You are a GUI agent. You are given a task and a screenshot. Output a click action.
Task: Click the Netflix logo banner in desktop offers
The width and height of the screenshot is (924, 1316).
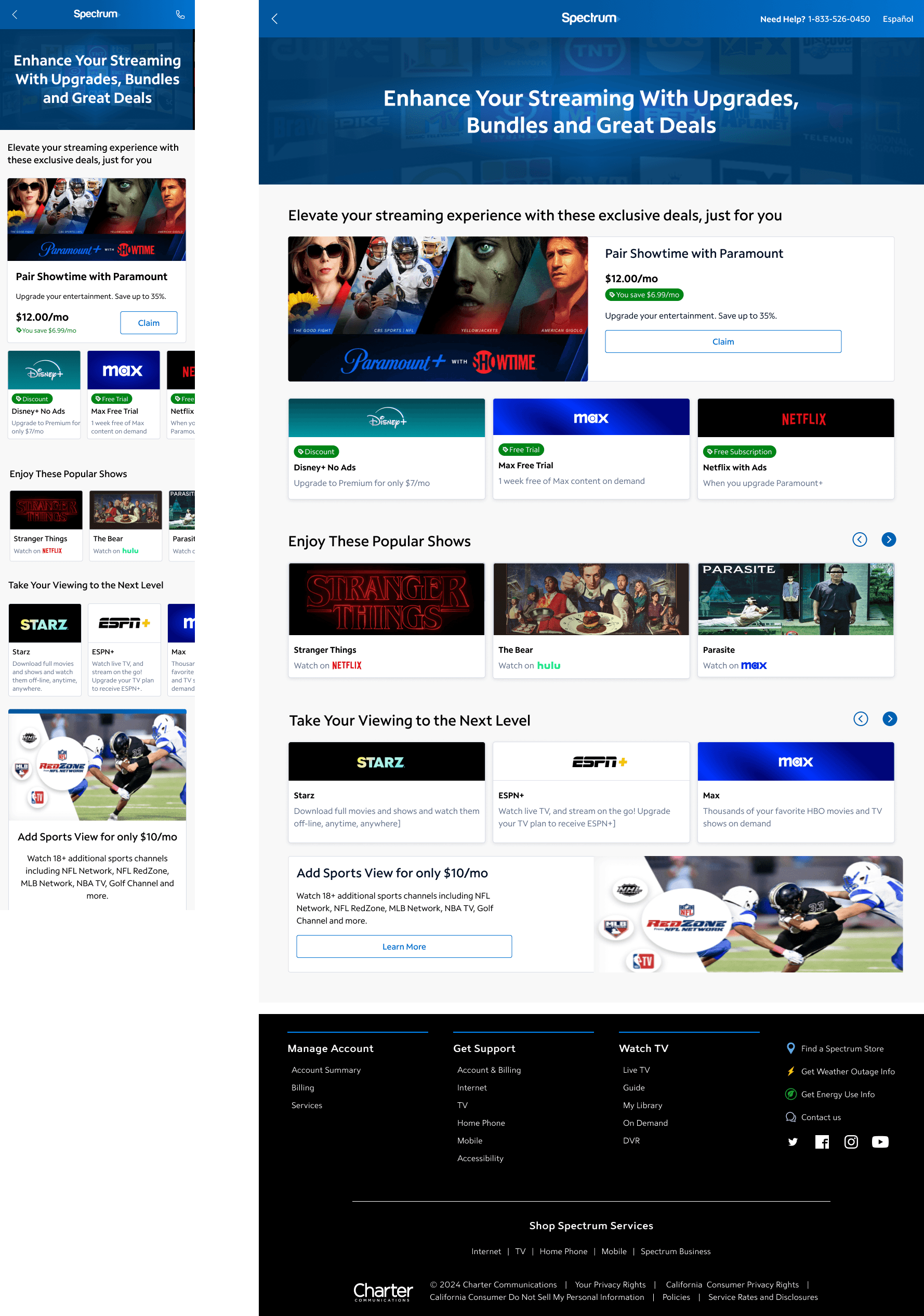[796, 418]
